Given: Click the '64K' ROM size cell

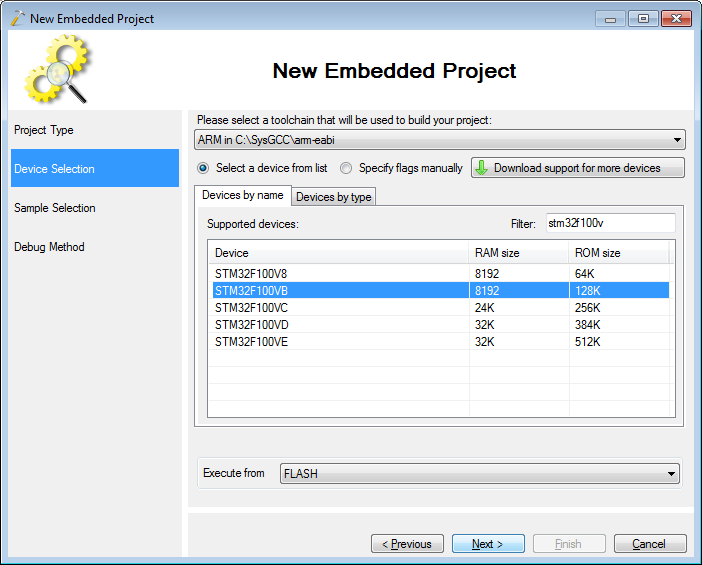Looking at the screenshot, I should (619, 274).
